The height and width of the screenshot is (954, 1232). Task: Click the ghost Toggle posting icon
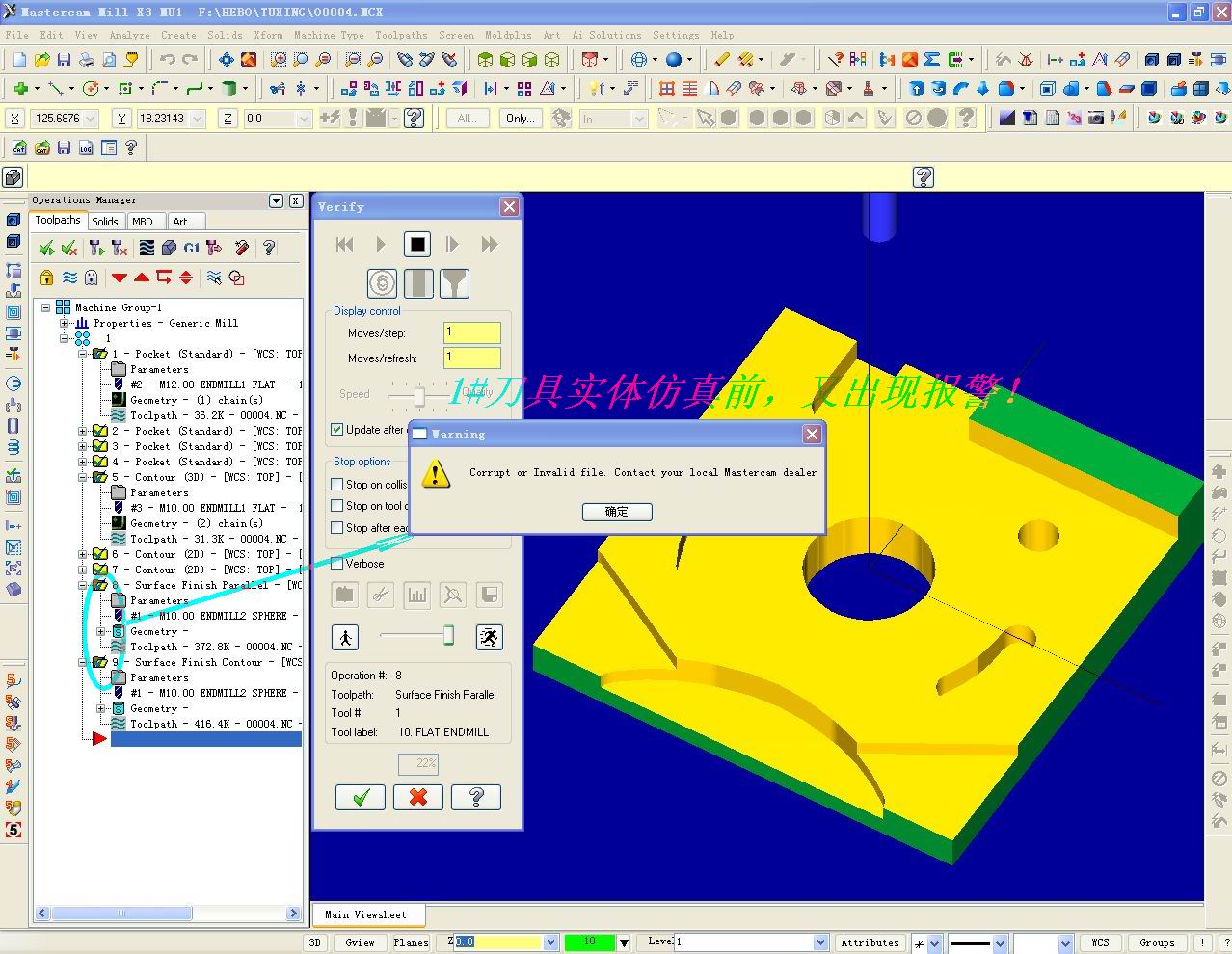point(92,278)
